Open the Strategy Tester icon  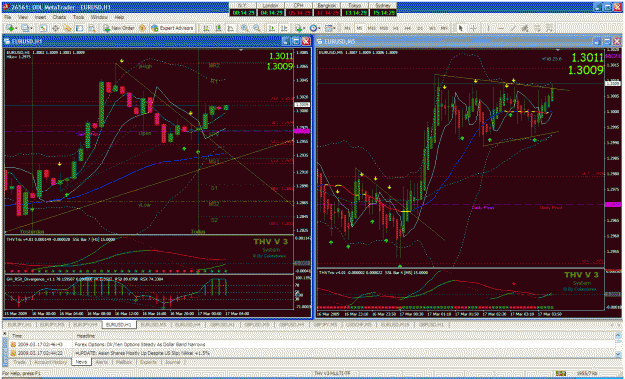(x=92, y=28)
